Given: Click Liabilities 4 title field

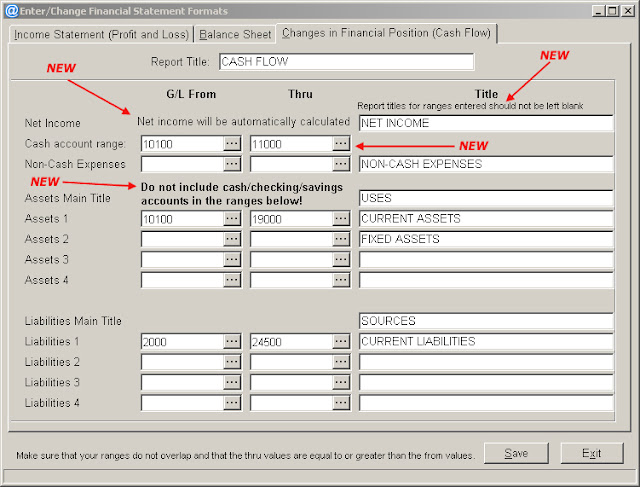Looking at the screenshot, I should pyautogui.click(x=486, y=403).
